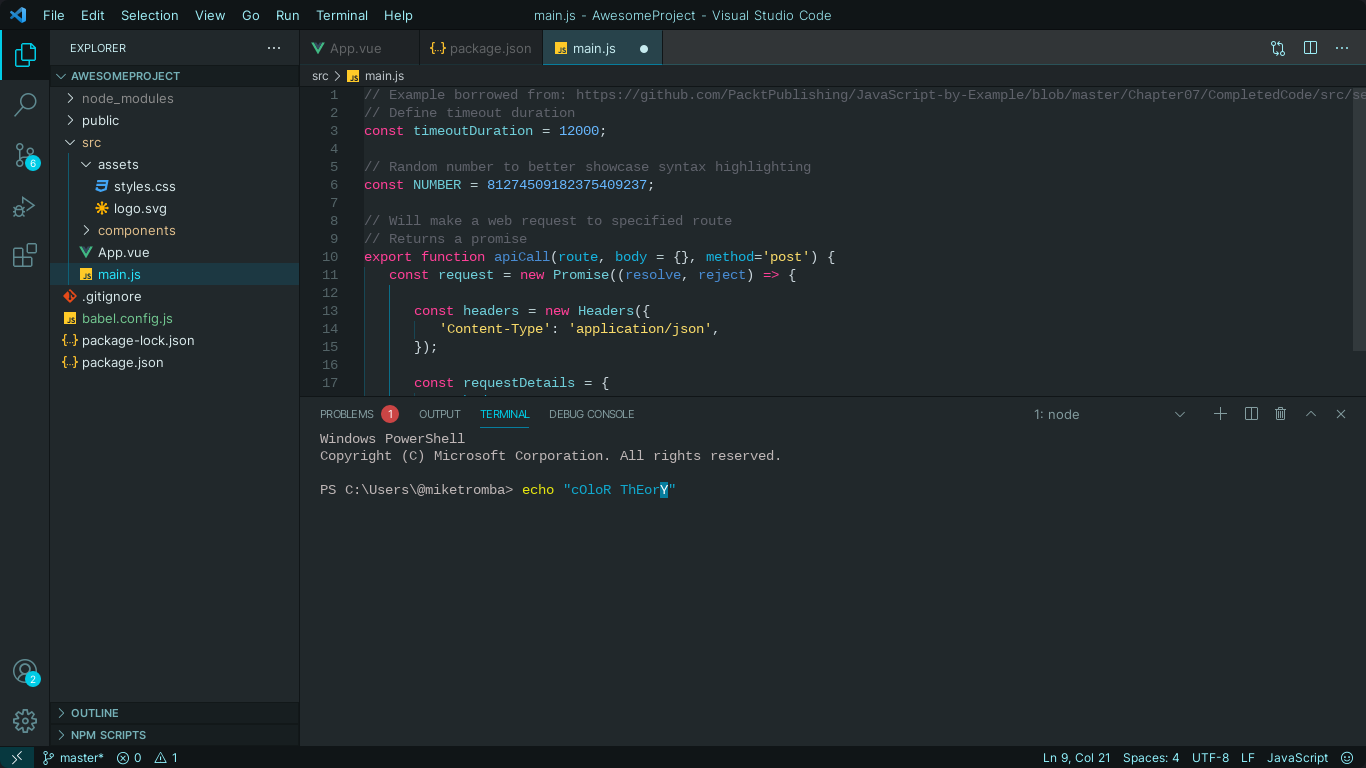Open the Explorer view in activity bar
The image size is (1366, 768).
(x=25, y=55)
